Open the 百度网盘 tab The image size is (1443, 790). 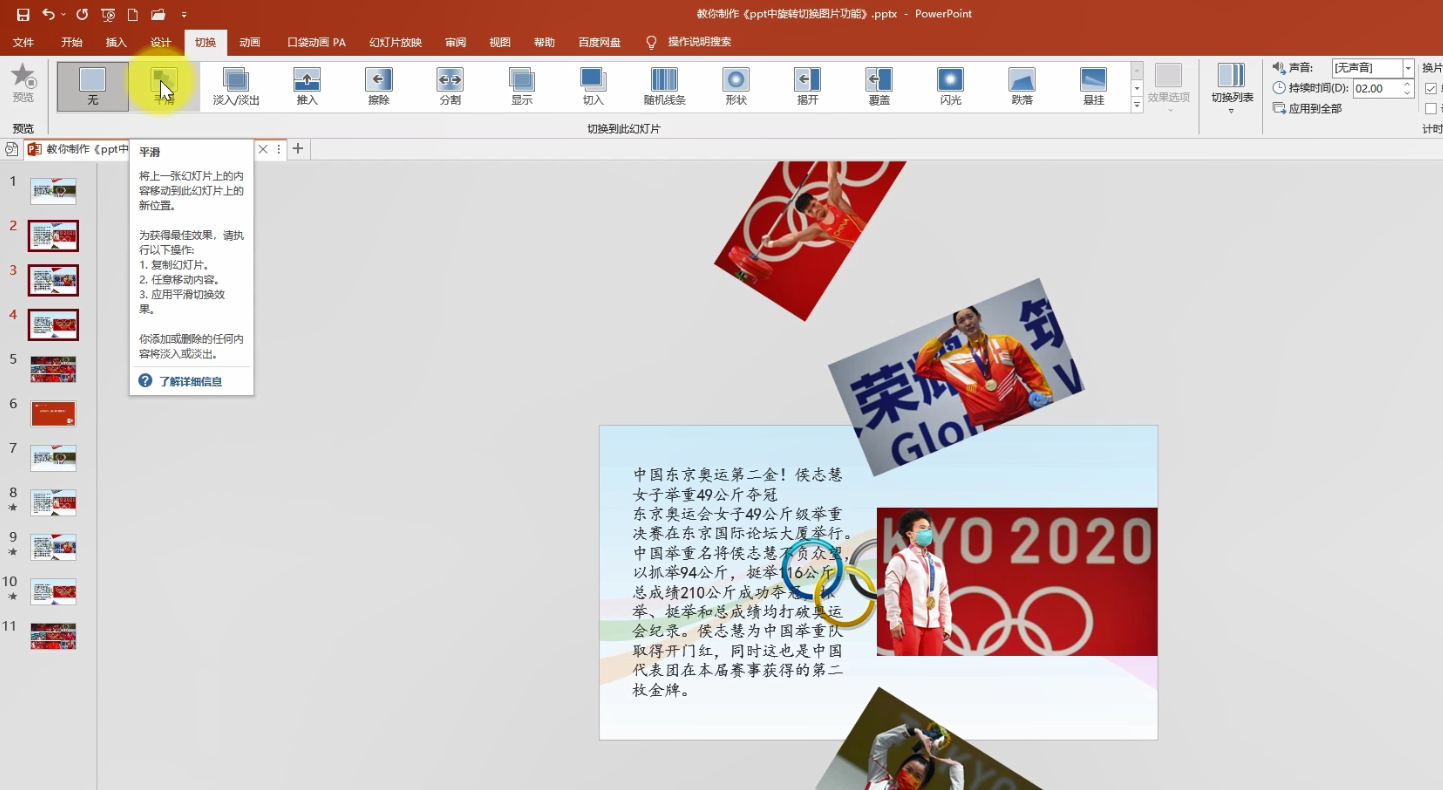tap(599, 42)
